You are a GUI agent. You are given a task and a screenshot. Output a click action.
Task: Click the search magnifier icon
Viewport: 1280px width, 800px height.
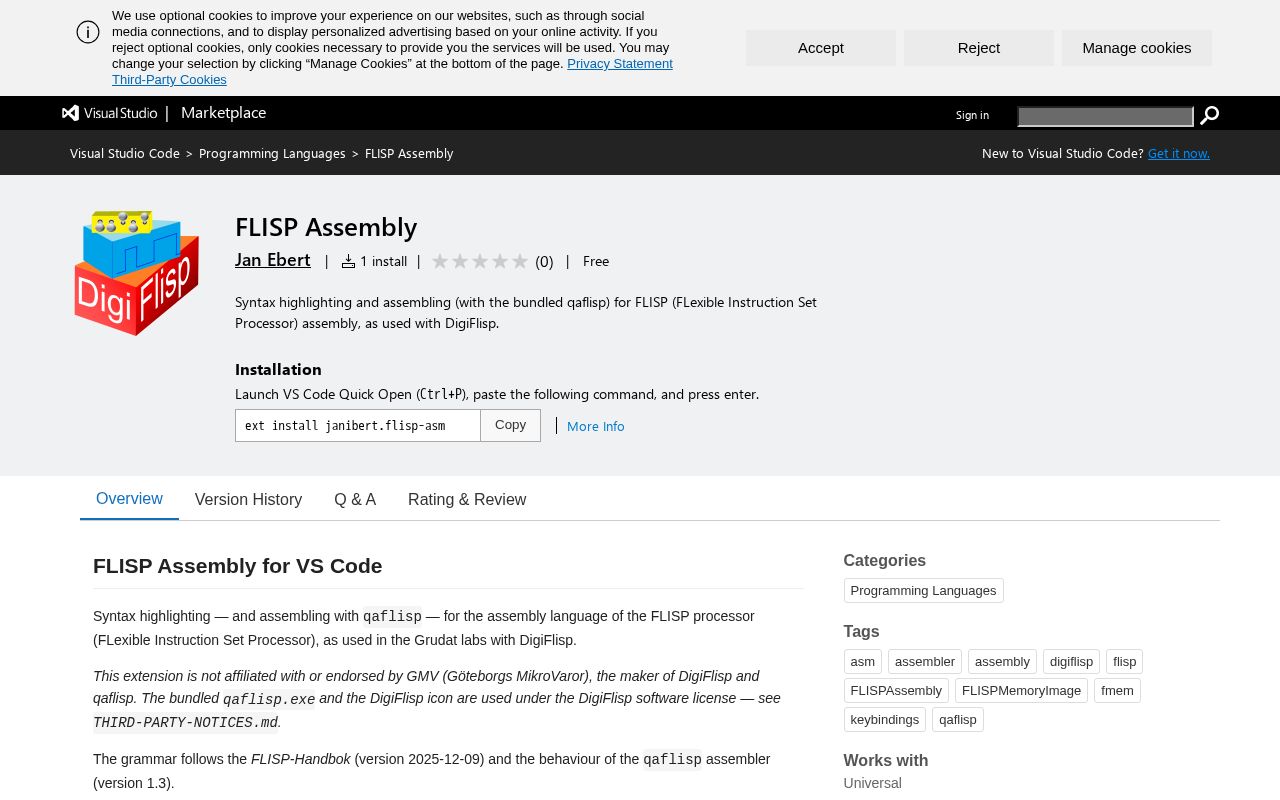click(1209, 116)
